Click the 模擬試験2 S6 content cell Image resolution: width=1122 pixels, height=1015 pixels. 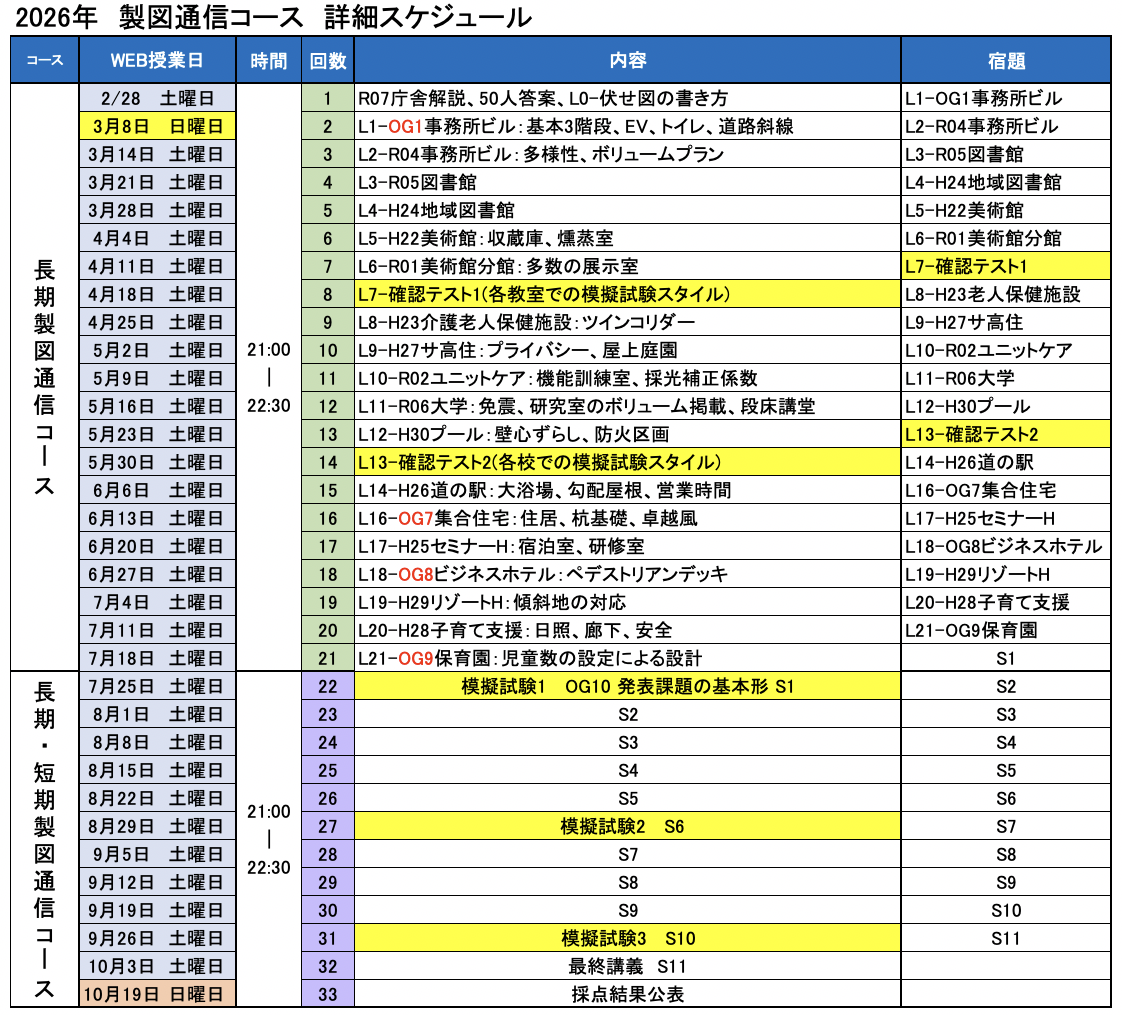[627, 826]
